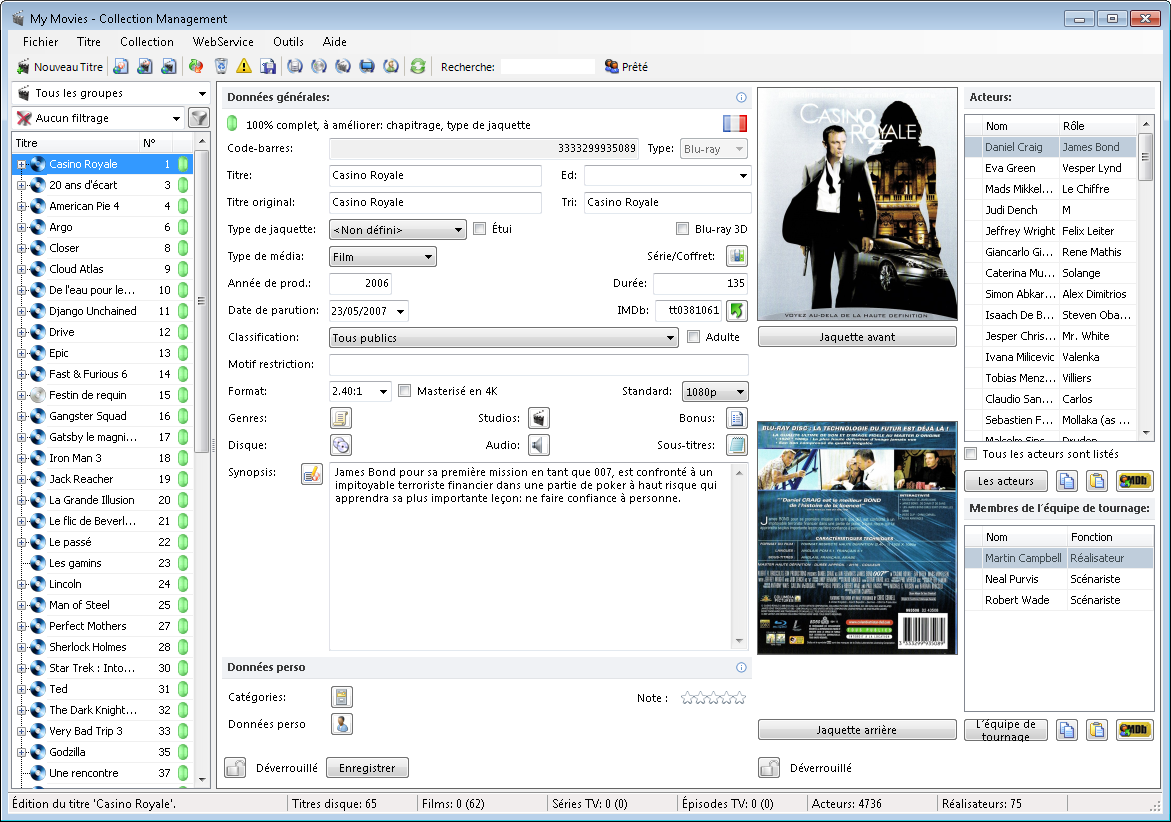This screenshot has height=822, width=1171.
Task: Open the Studios clapperboard icon
Action: 538,418
